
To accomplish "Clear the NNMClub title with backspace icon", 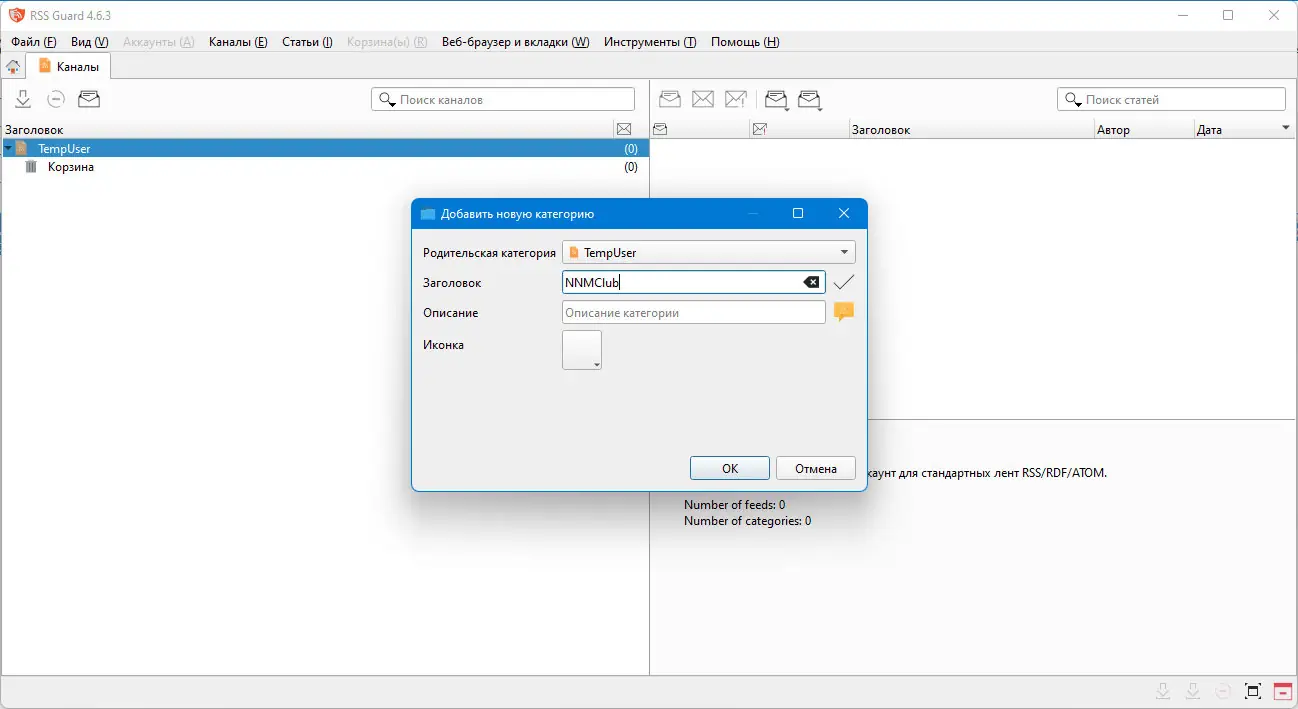I will tap(812, 283).
